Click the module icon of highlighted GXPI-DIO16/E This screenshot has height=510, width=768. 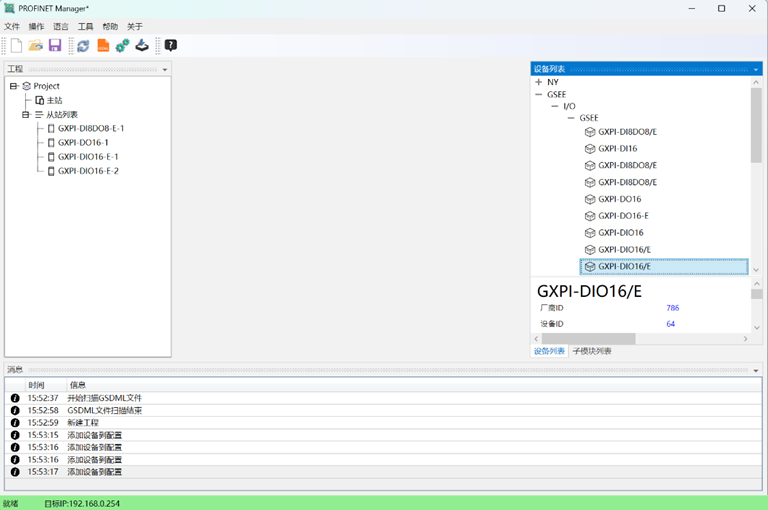coord(590,267)
